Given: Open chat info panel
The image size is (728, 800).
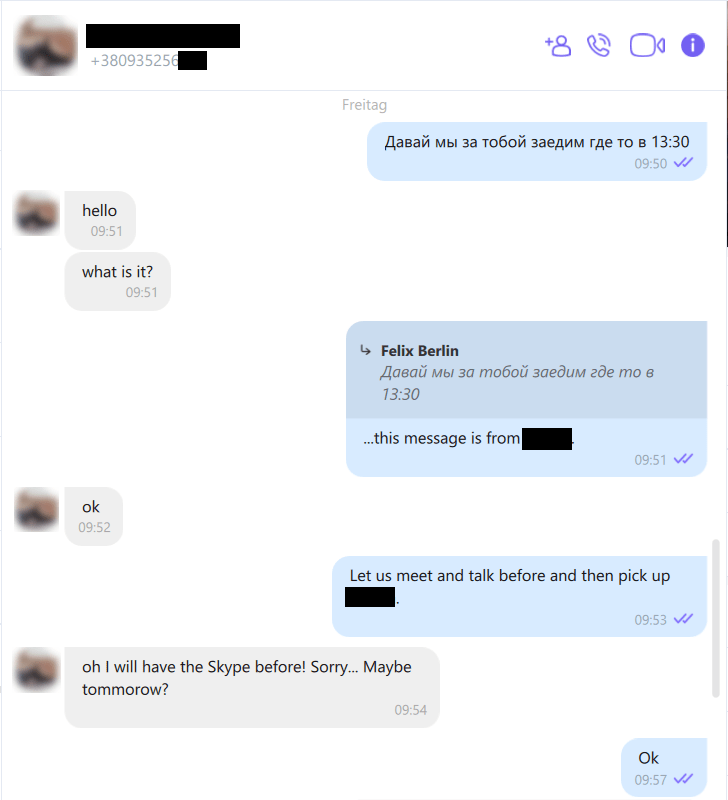Looking at the screenshot, I should tap(693, 45).
